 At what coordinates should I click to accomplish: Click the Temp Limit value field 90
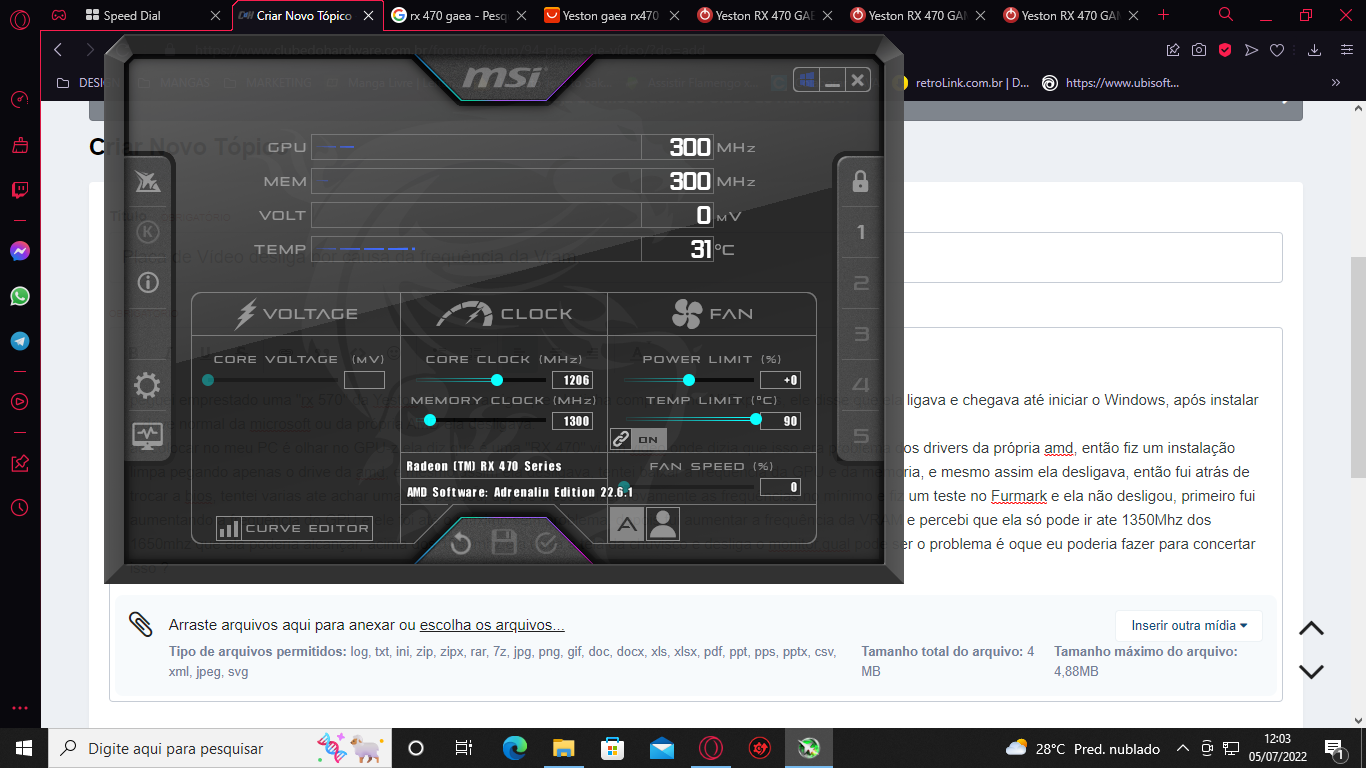(x=780, y=421)
